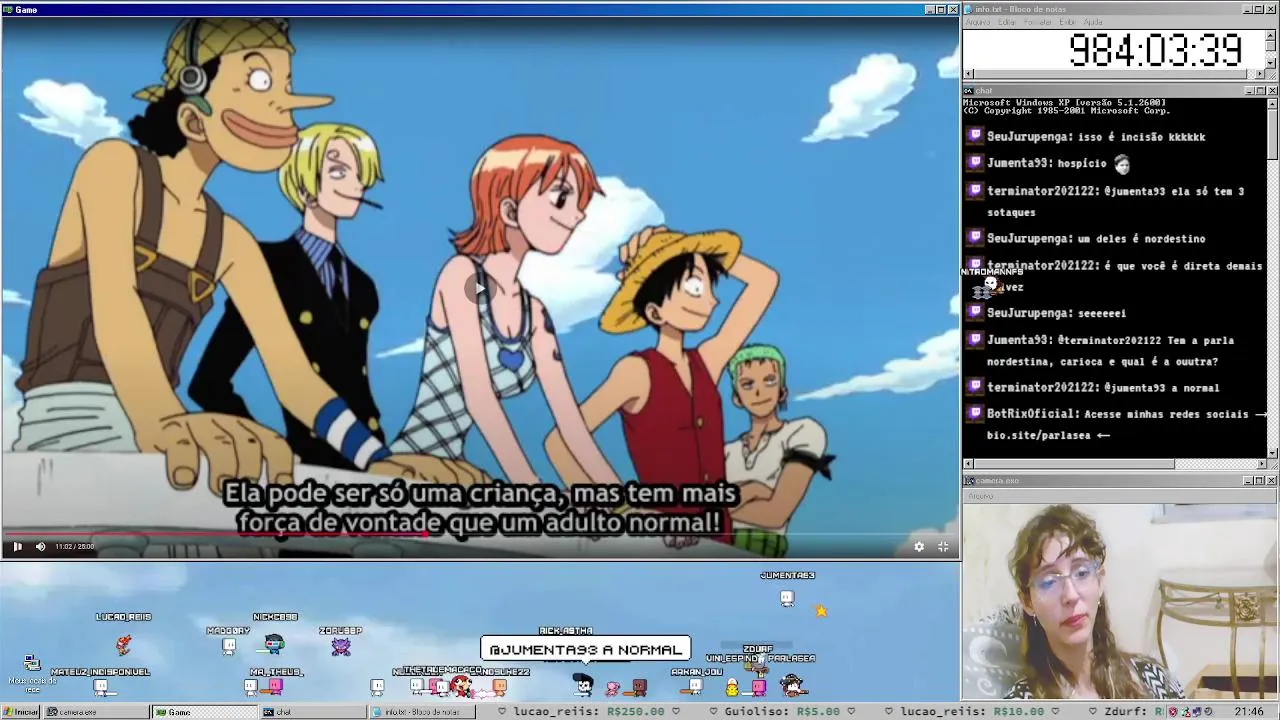This screenshot has height=720, width=1280.
Task: Click the MADGORY avatar on overlay
Action: (229, 646)
